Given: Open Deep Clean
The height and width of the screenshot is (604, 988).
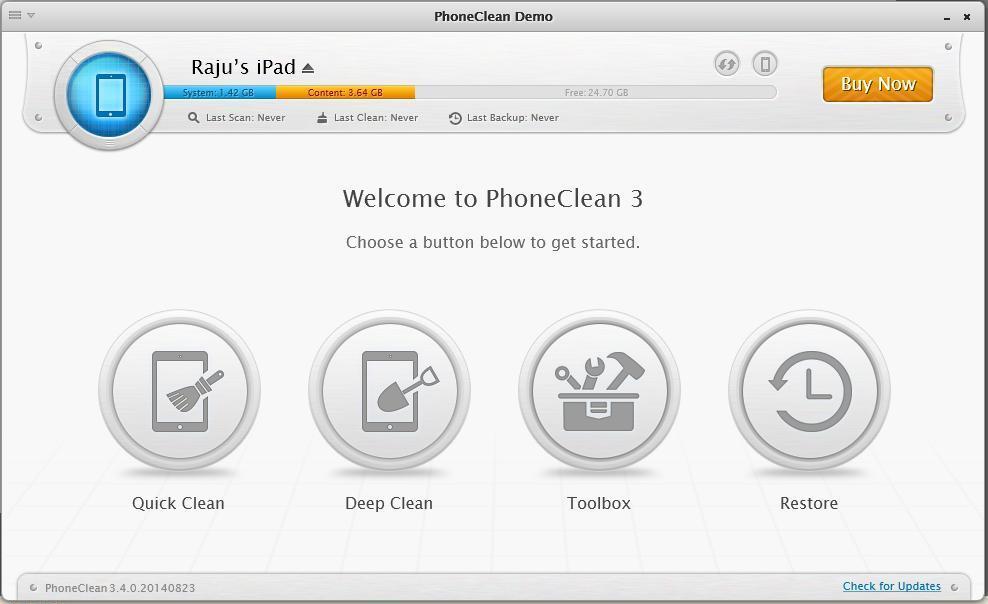Looking at the screenshot, I should tap(389, 391).
